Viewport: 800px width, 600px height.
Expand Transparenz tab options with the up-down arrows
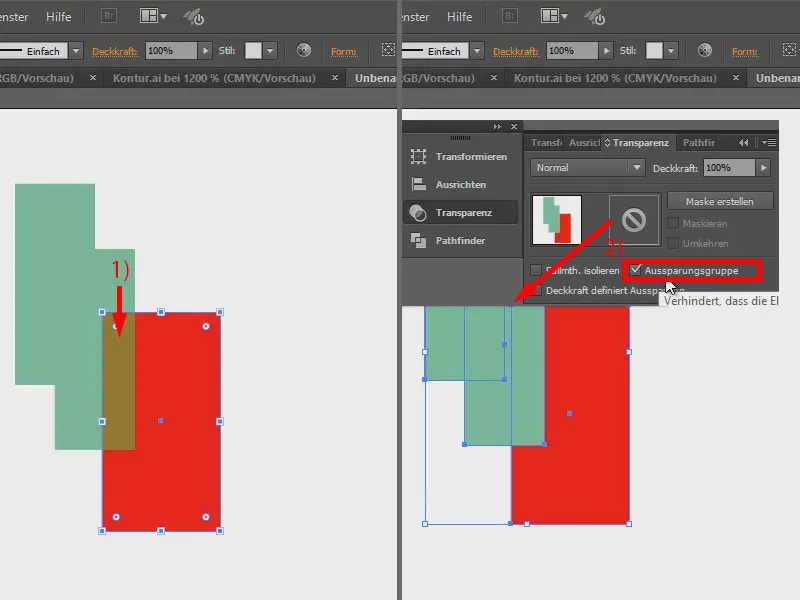coord(607,143)
